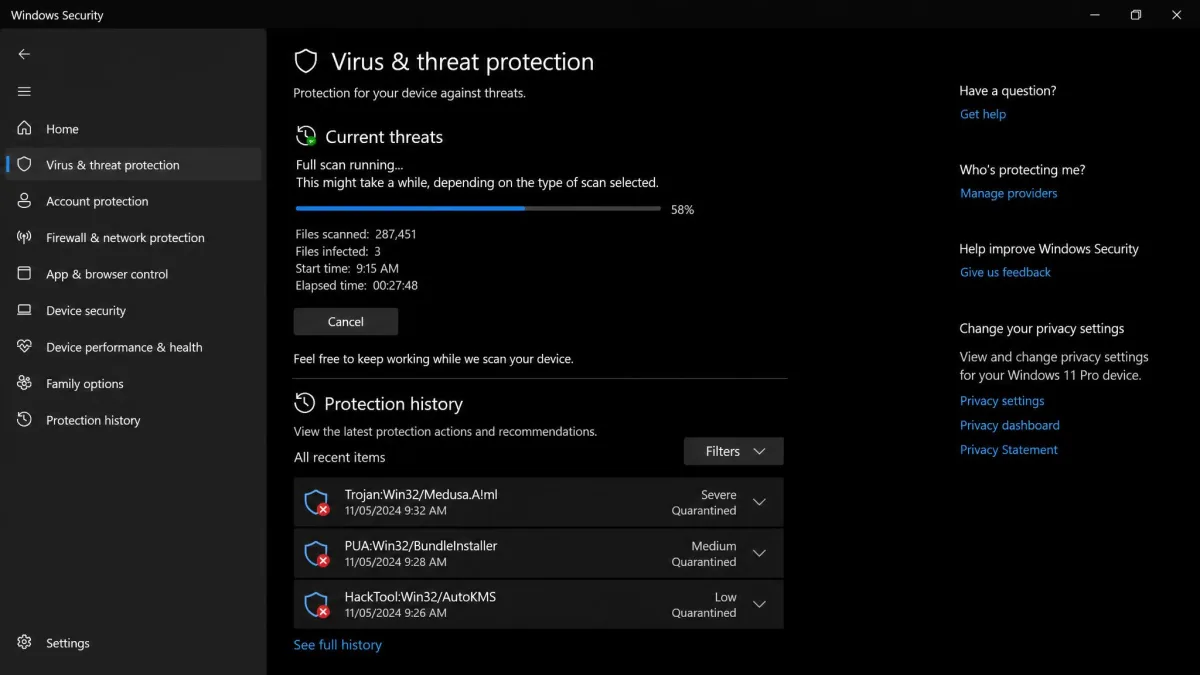Screen dimensions: 1200x675
Task: Click the Elapsed time: 00:27:48 line
Action: [357, 285]
